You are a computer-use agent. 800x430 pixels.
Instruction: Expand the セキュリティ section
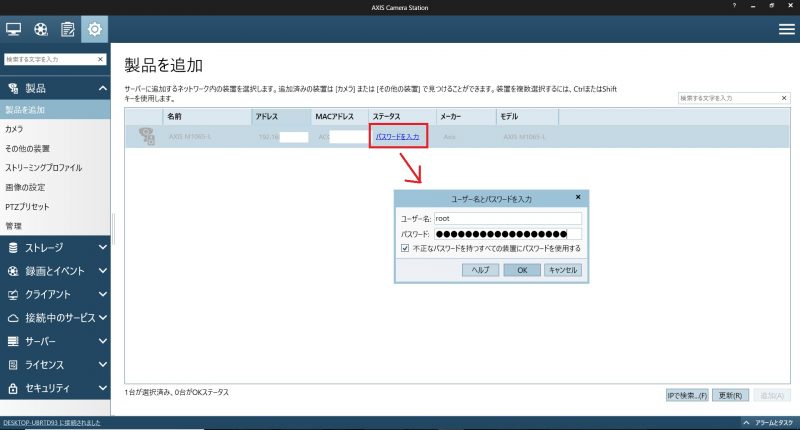point(103,388)
